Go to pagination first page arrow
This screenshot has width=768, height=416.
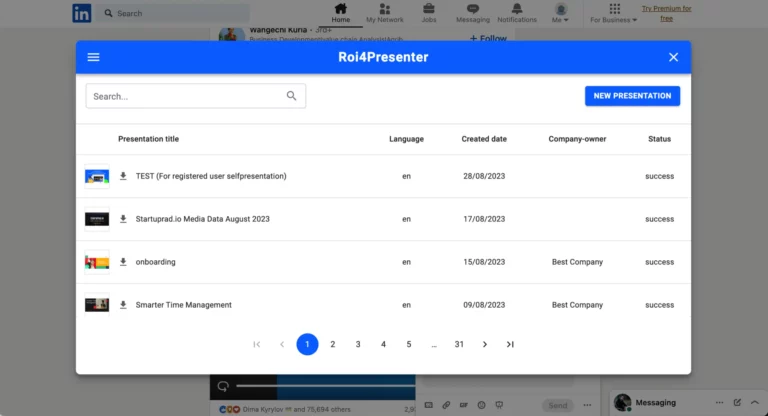click(x=257, y=344)
